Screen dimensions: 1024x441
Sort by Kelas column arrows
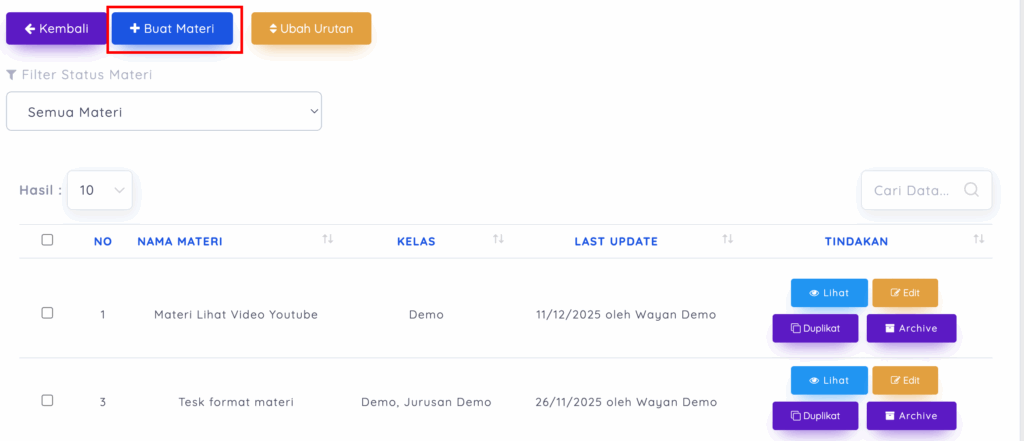(498, 240)
